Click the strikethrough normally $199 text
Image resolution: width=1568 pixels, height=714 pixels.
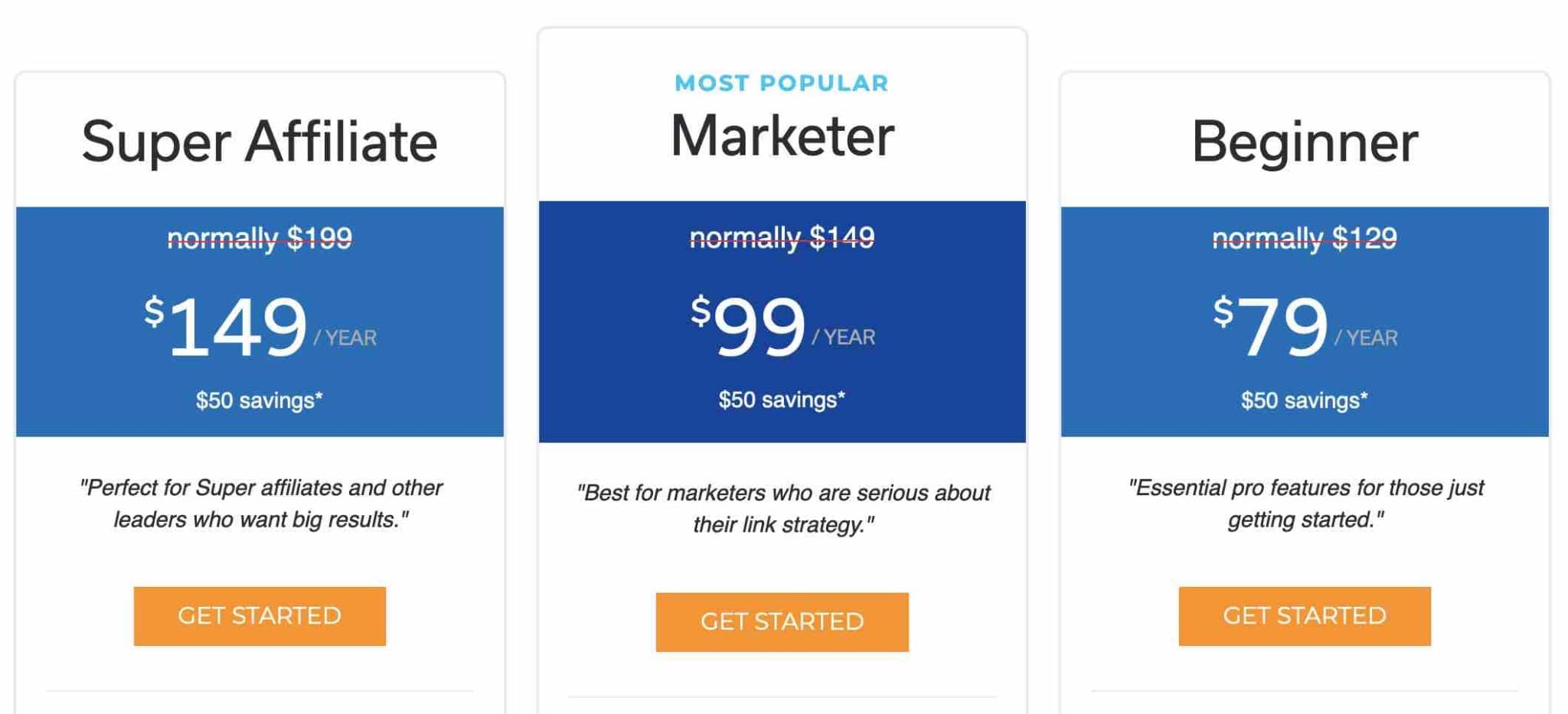(260, 237)
